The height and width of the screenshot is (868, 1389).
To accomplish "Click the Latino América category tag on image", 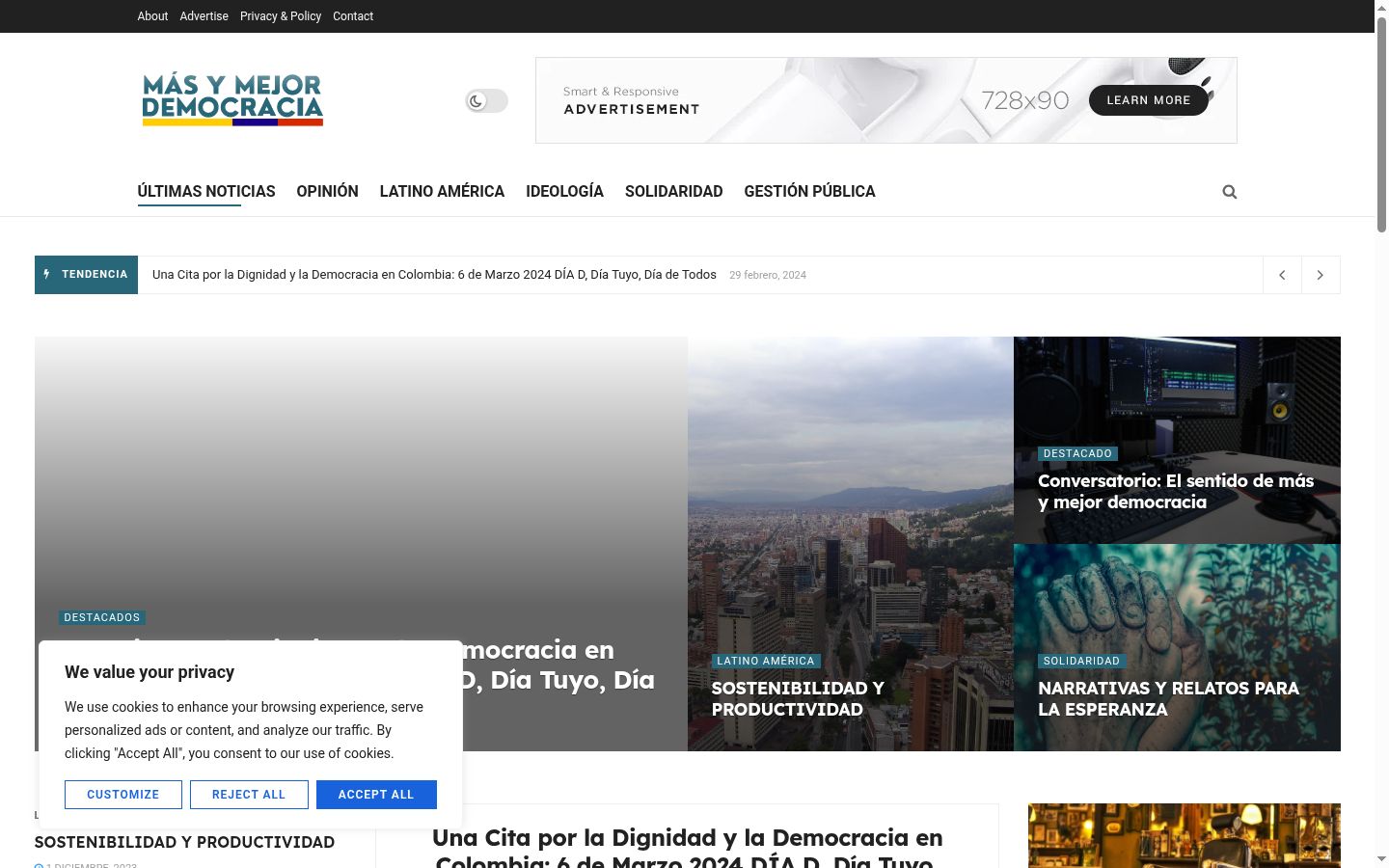I will click(x=766, y=661).
